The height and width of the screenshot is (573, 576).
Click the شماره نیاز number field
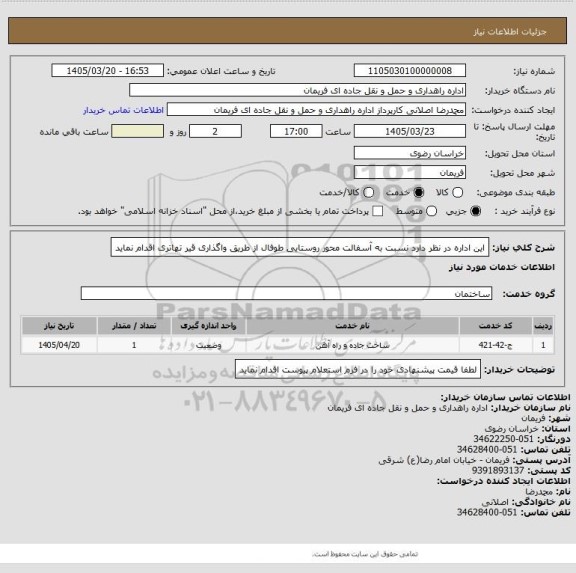410,71
